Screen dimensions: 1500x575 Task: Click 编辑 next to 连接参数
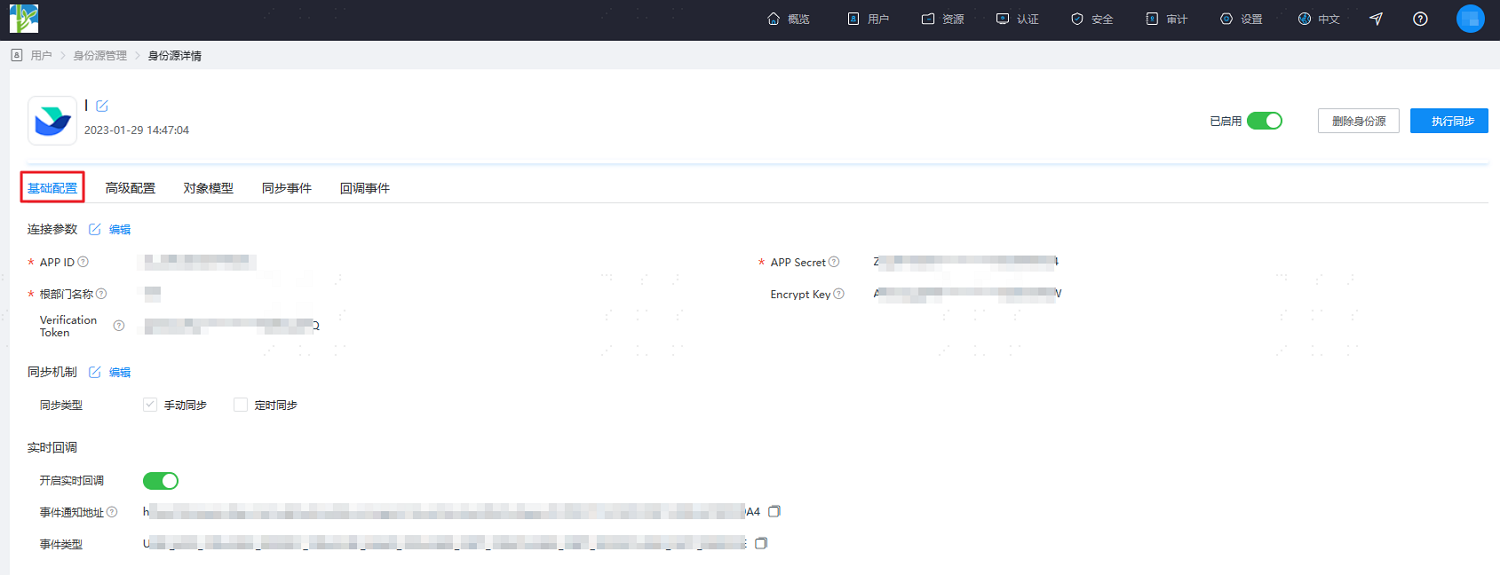(x=120, y=229)
